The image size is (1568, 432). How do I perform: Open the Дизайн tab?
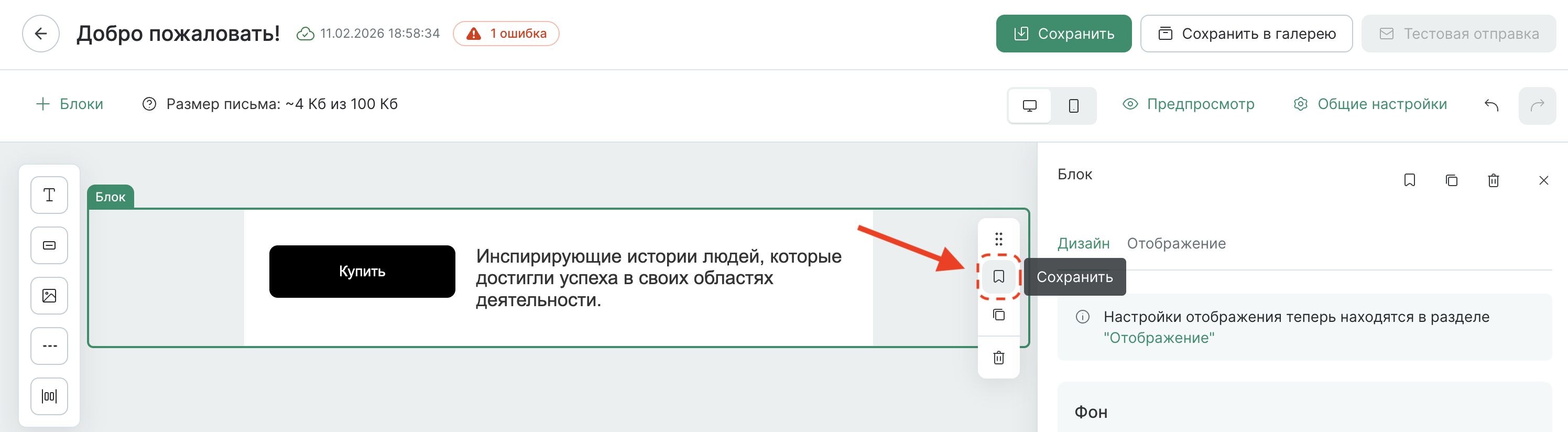[x=1084, y=243]
